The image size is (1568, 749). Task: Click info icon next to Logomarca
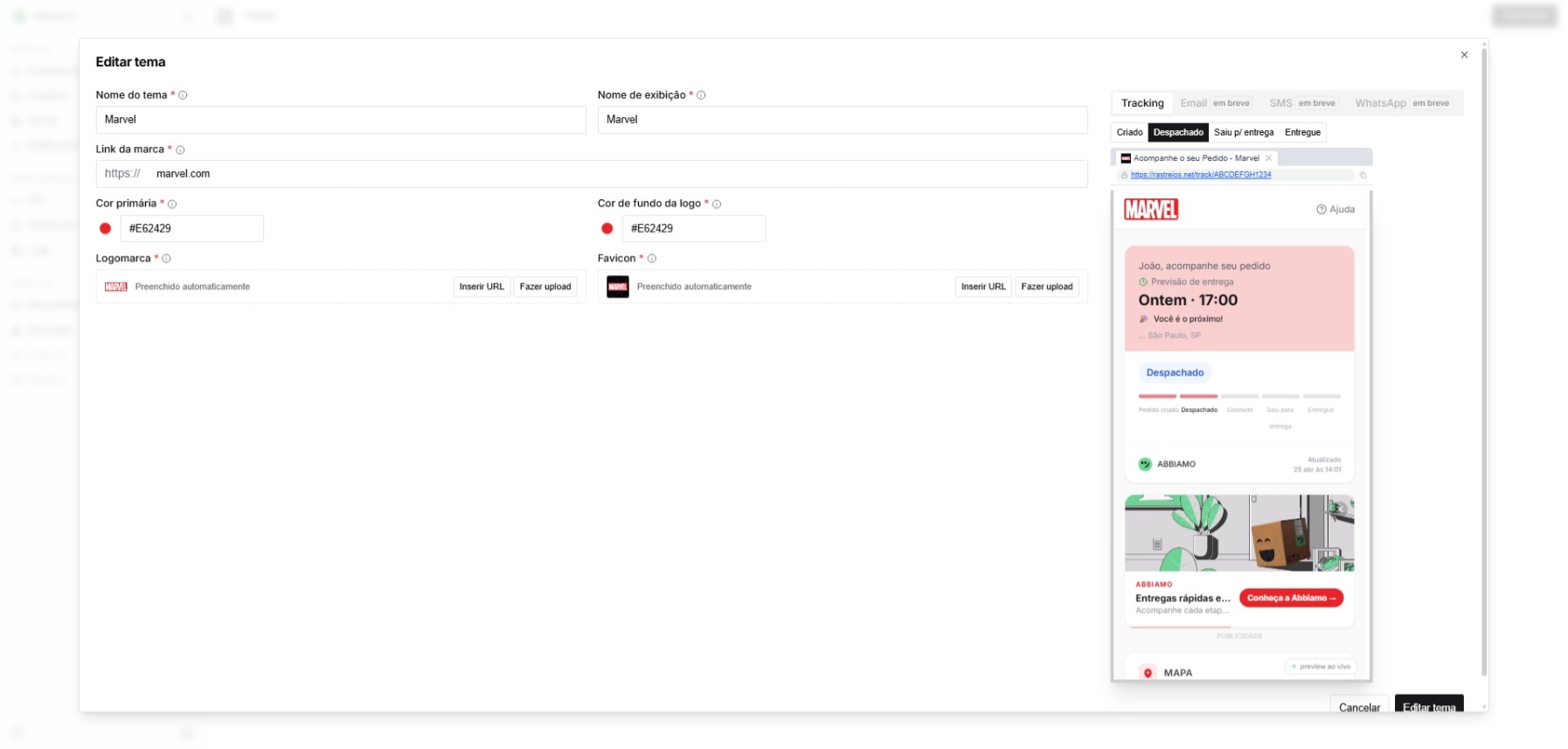coord(166,259)
